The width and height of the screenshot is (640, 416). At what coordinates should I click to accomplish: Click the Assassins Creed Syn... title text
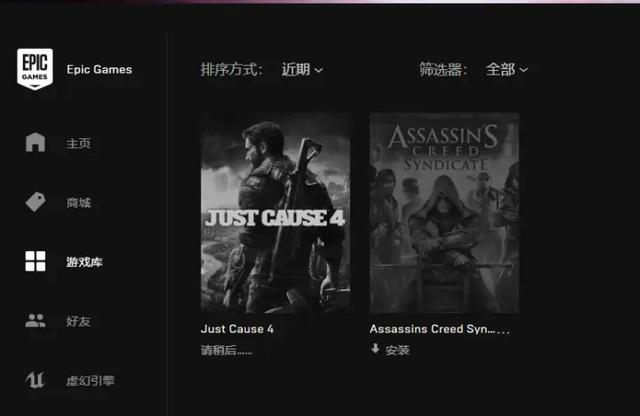440,329
